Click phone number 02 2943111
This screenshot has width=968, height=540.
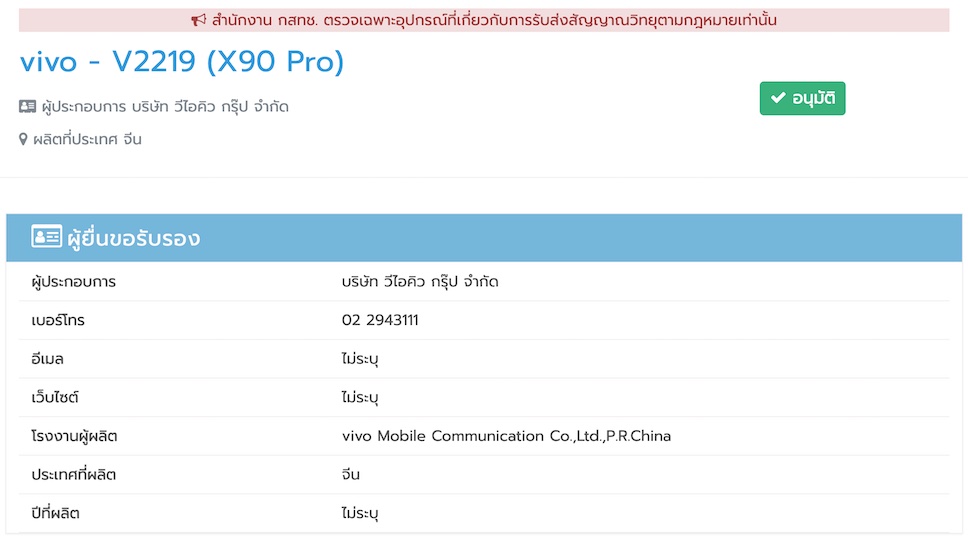point(380,320)
